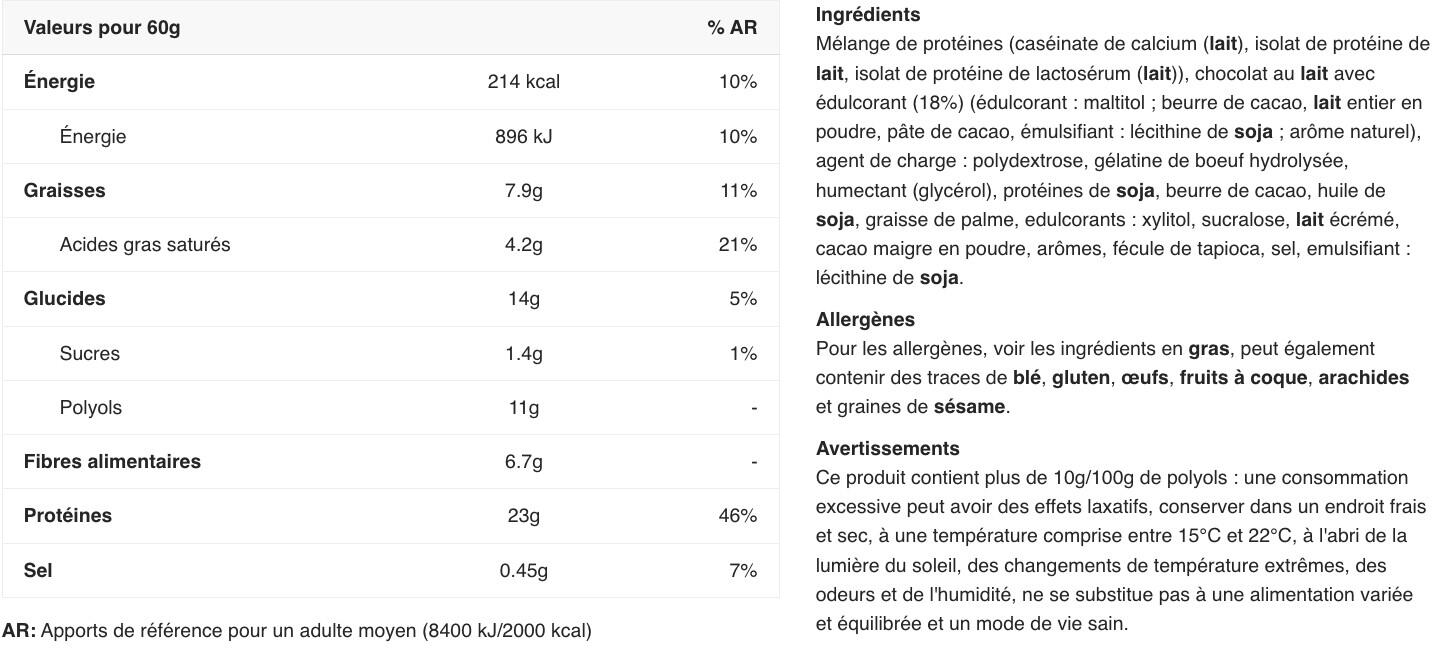Click the Polyols row label

click(x=90, y=407)
